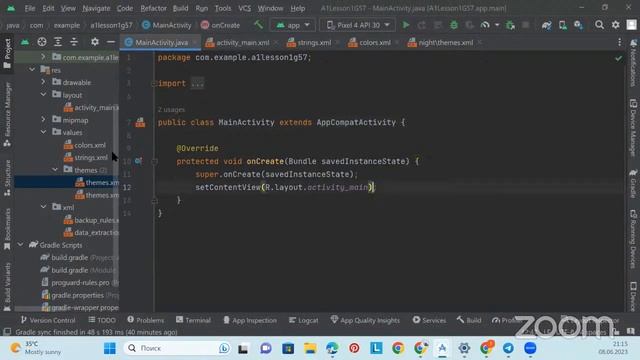This screenshot has height=360, width=640.
Task: Open weather widget on taskbar
Action: (36, 348)
